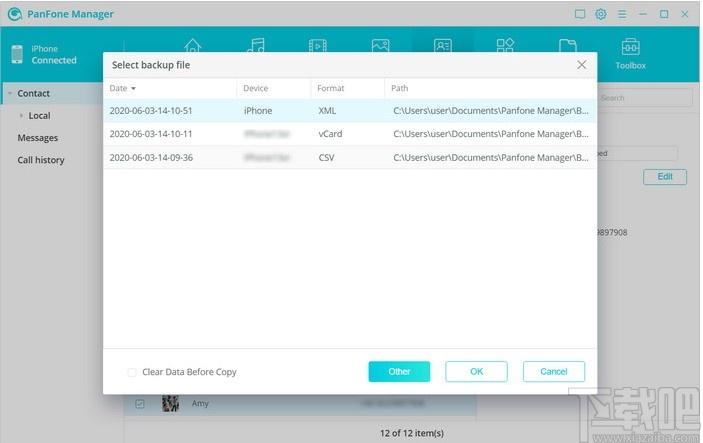This screenshot has height=443, width=703.
Task: Click the iPhone device cell
Action: pos(258,111)
